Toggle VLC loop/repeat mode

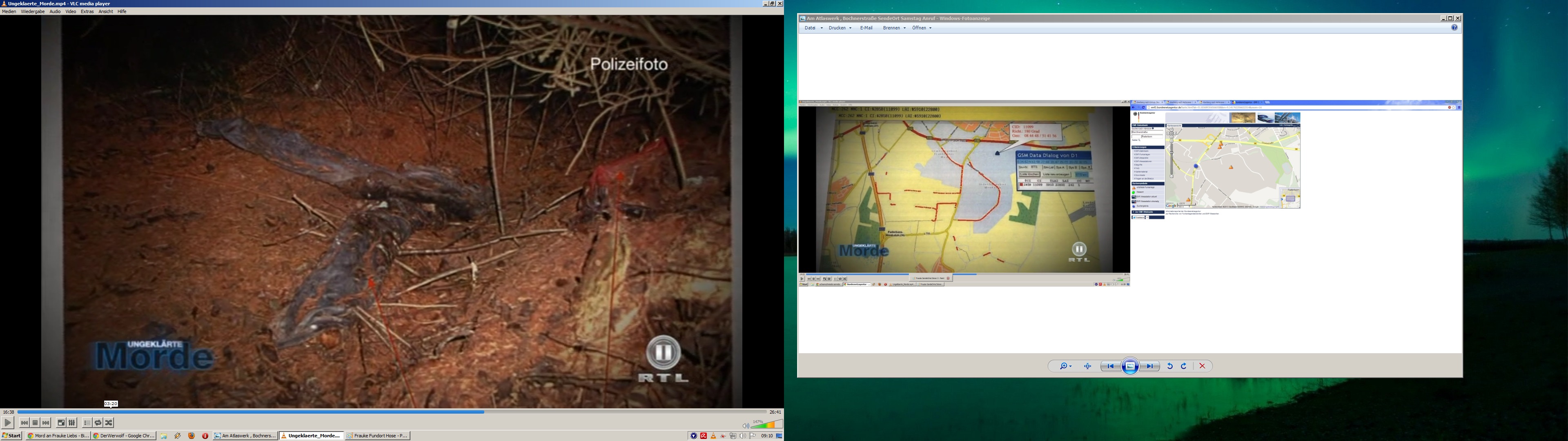click(98, 423)
